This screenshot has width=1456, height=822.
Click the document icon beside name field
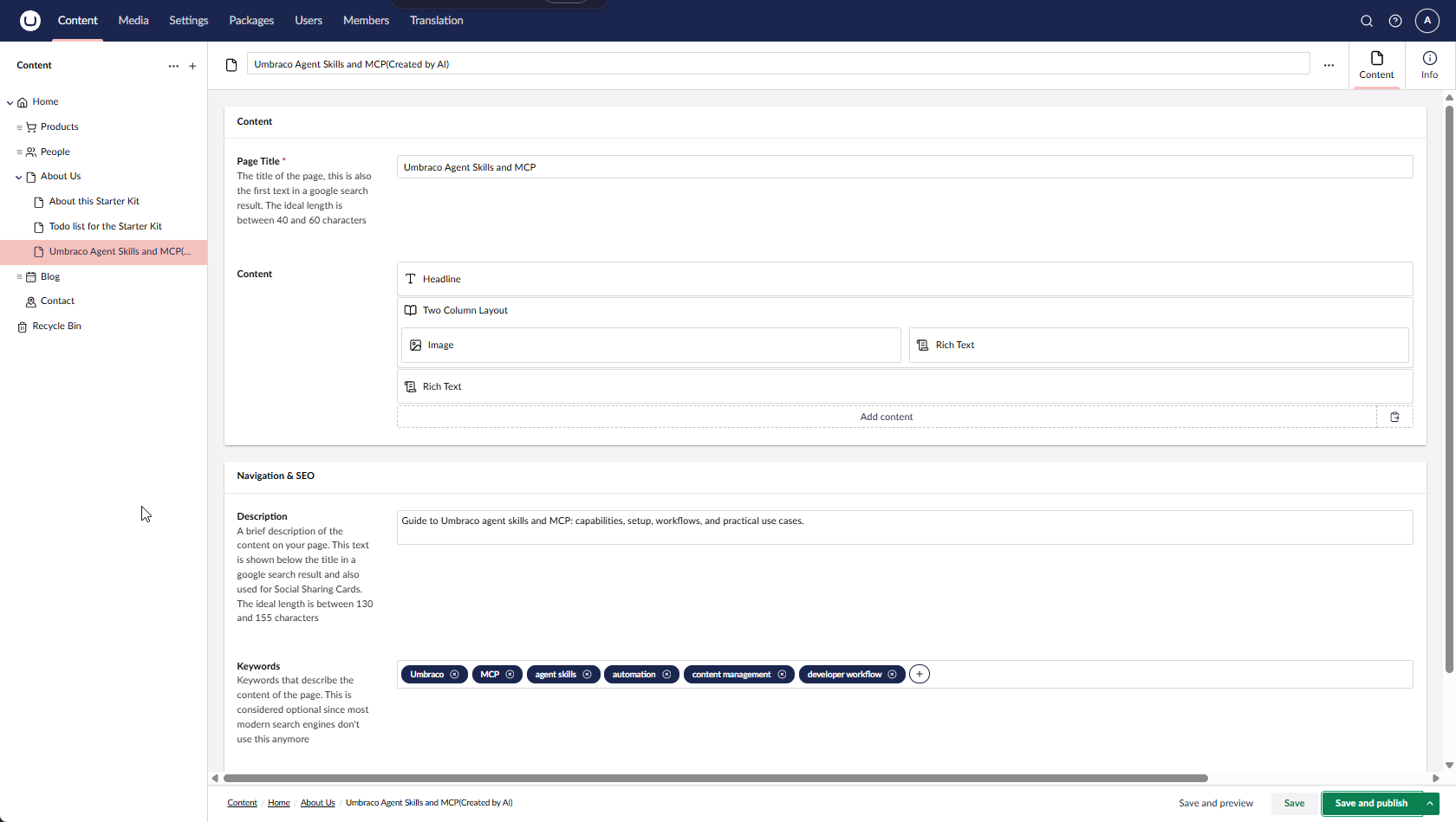pyautogui.click(x=231, y=65)
